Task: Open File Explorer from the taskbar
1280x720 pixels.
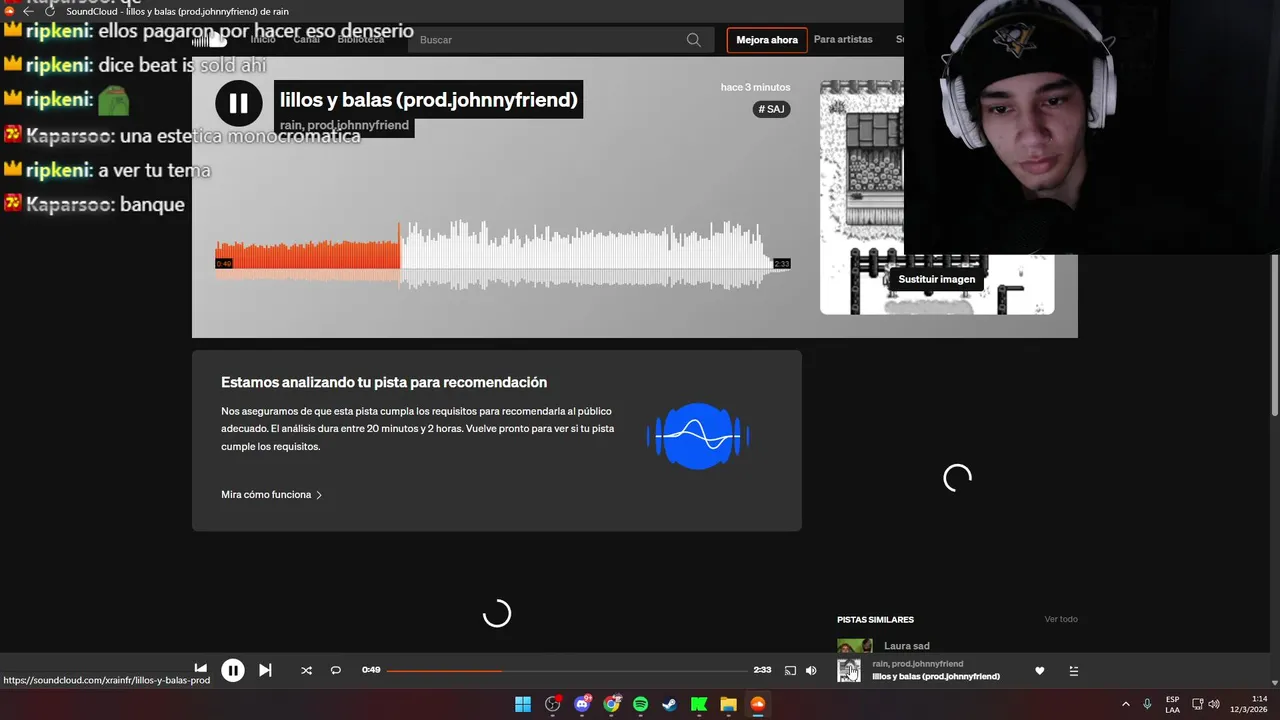Action: [x=728, y=704]
